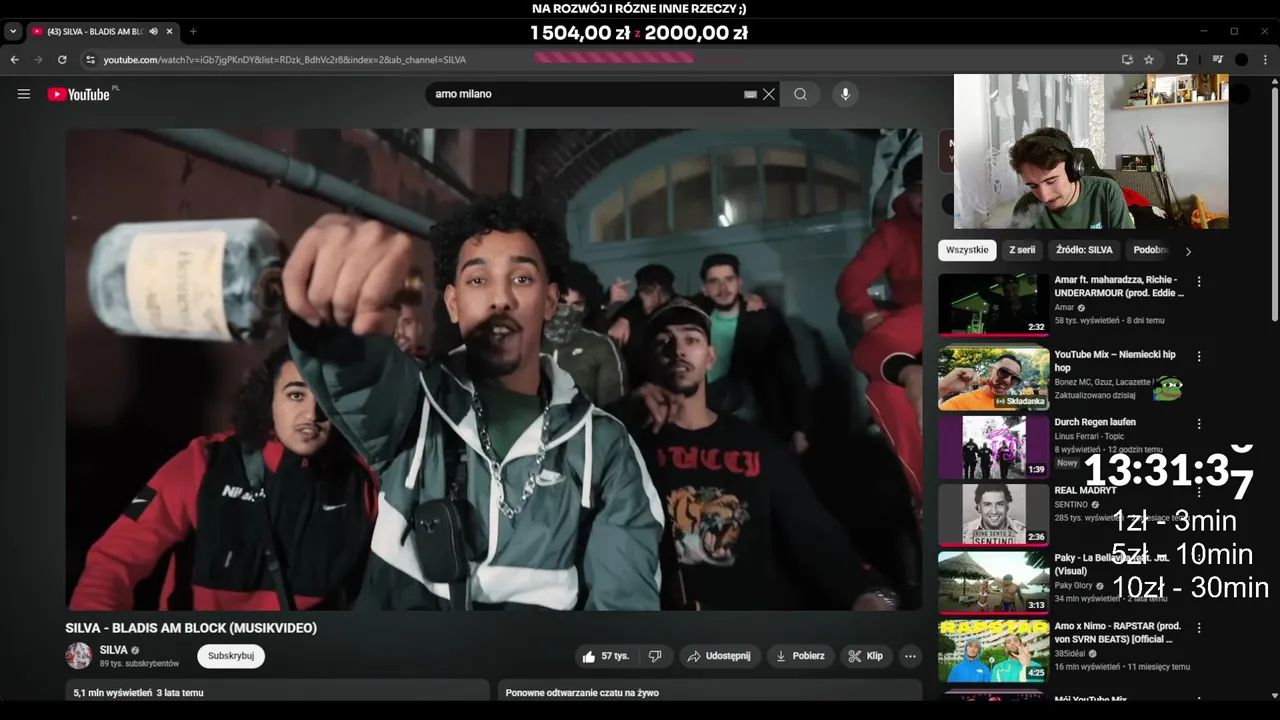Open SILVA channel name link
The height and width of the screenshot is (720, 1280).
pos(114,650)
